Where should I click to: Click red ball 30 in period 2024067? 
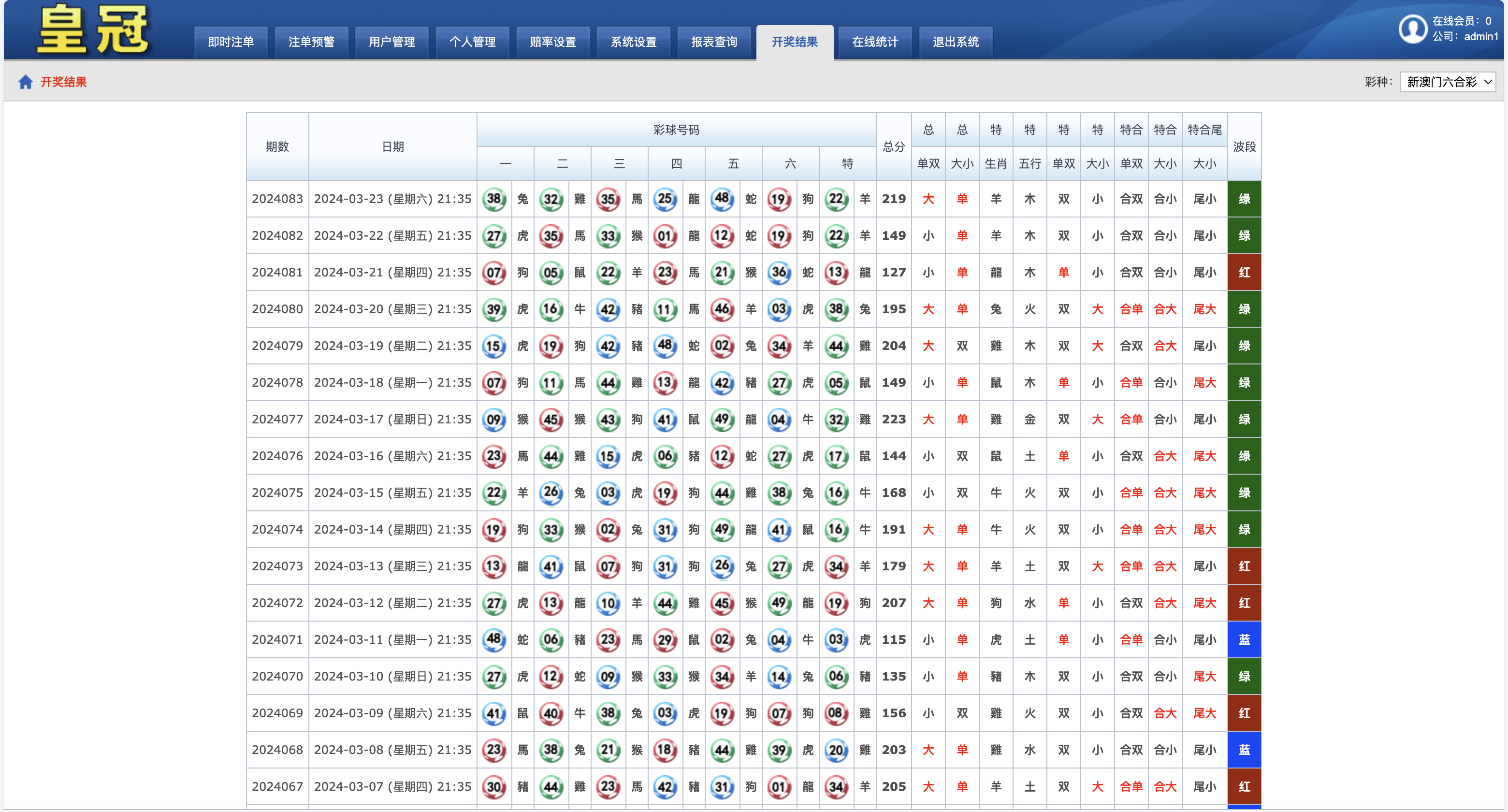click(x=493, y=787)
